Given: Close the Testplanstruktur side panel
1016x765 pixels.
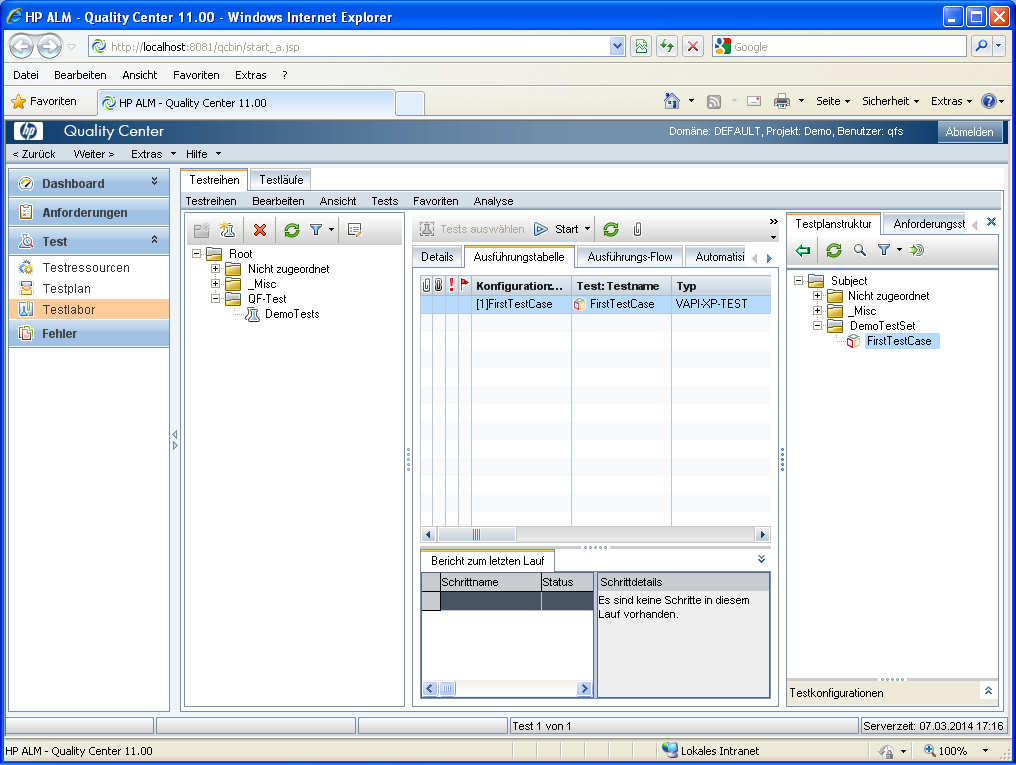Looking at the screenshot, I should click(x=991, y=222).
